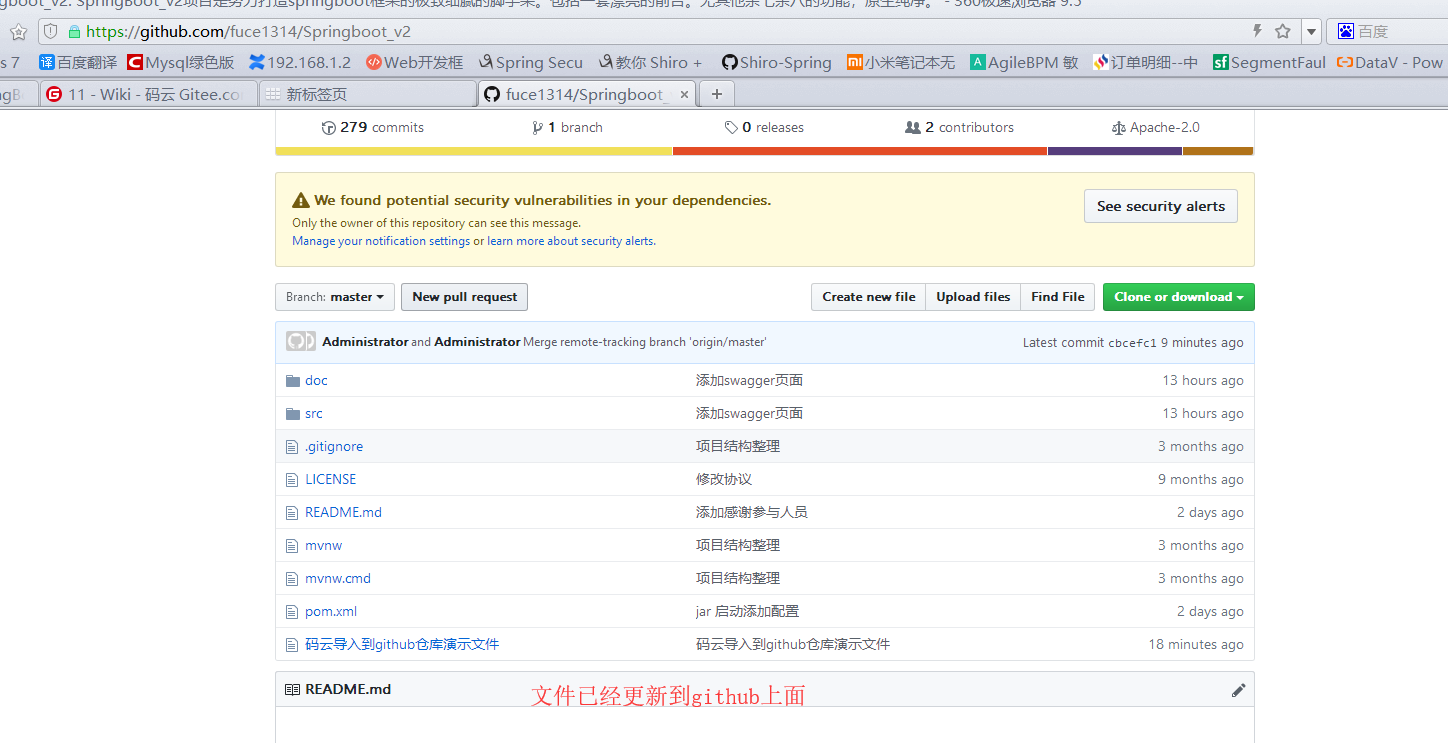Click the Baidu paw search engine icon
The width and height of the screenshot is (1448, 743).
(1345, 32)
